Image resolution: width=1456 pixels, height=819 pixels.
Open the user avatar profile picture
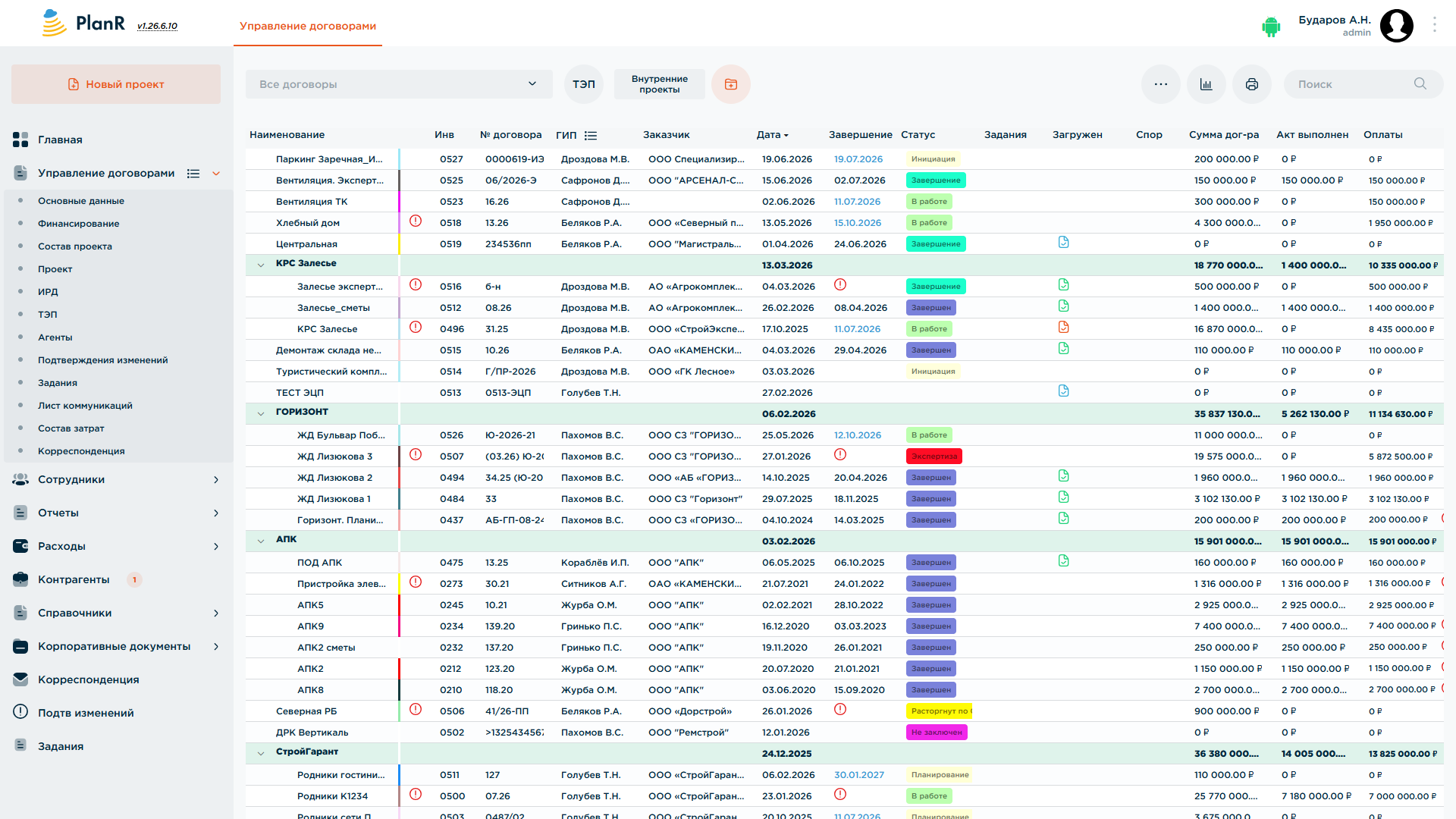point(1396,26)
